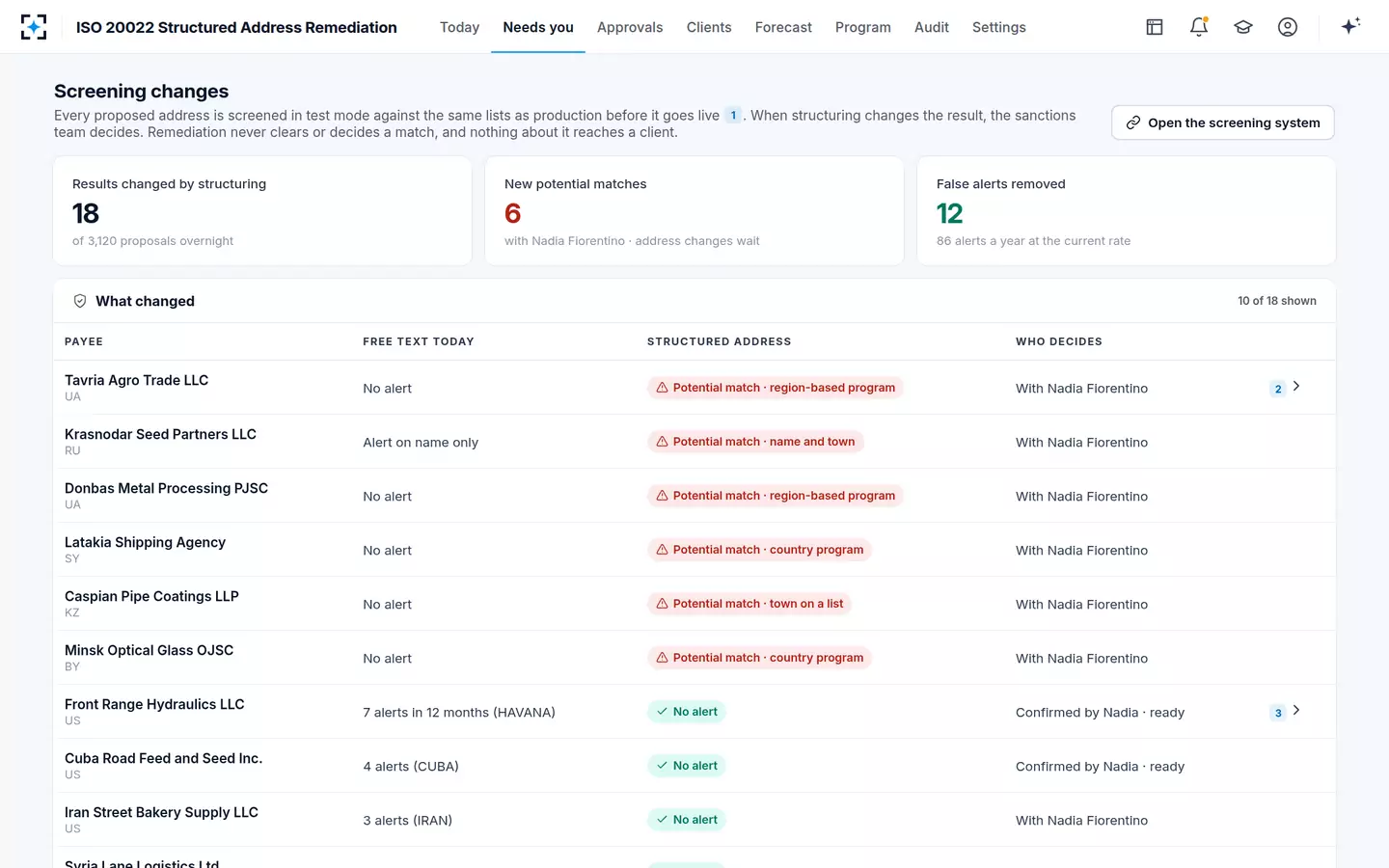
Task: Open the Clients tab
Action: click(x=709, y=27)
